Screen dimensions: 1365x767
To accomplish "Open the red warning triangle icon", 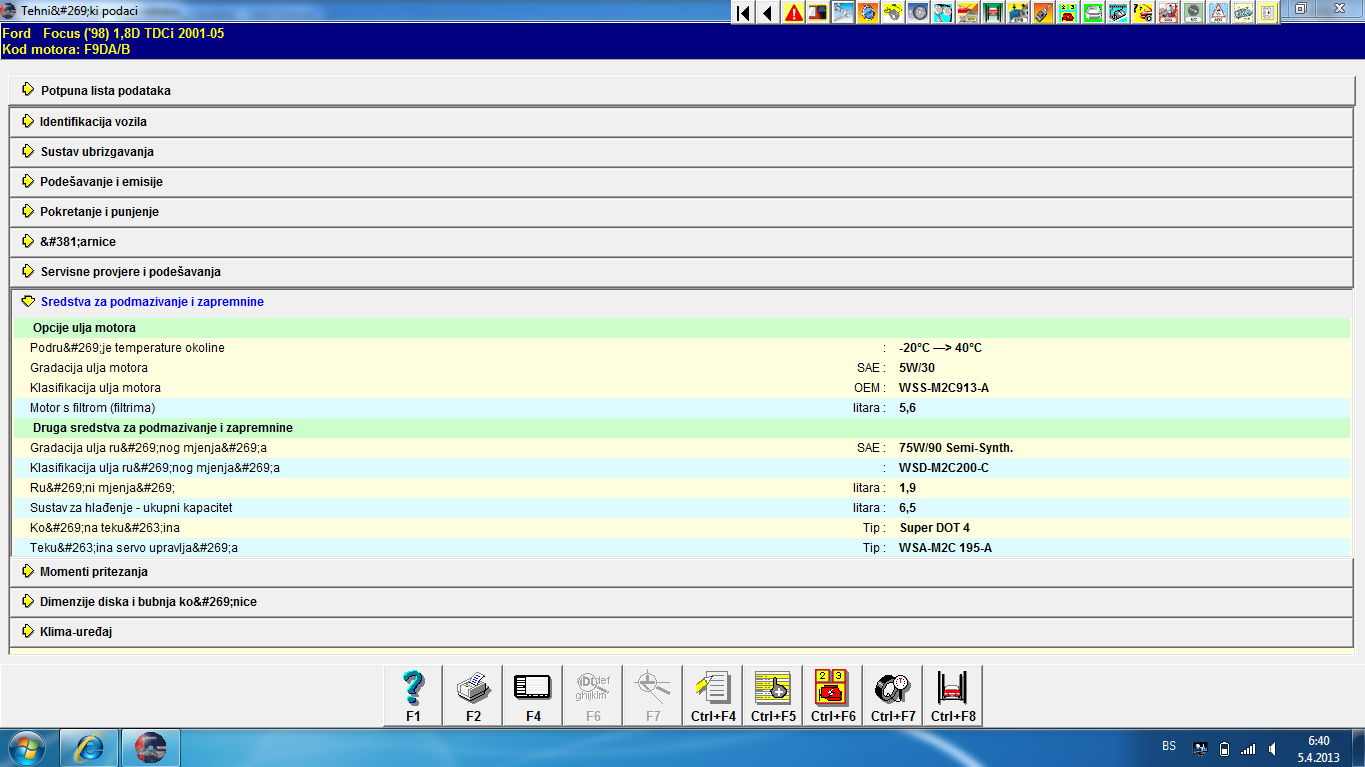I will pyautogui.click(x=793, y=13).
